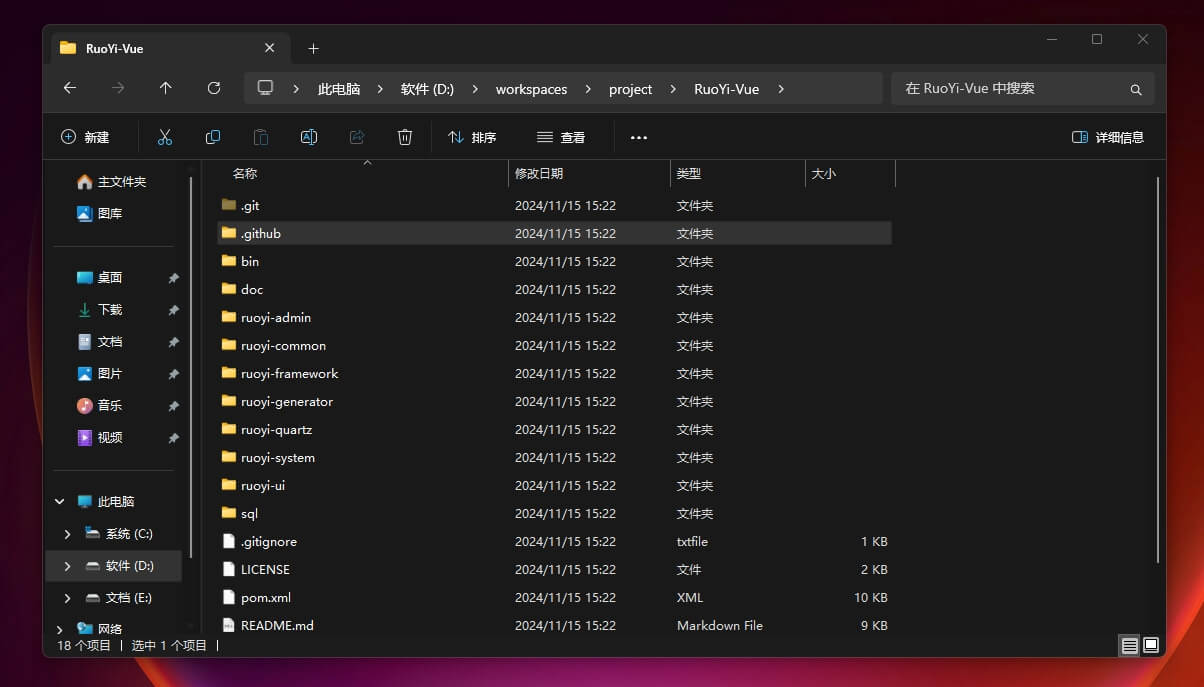The width and height of the screenshot is (1204, 687).
Task: Refresh the current folder
Action: click(214, 88)
